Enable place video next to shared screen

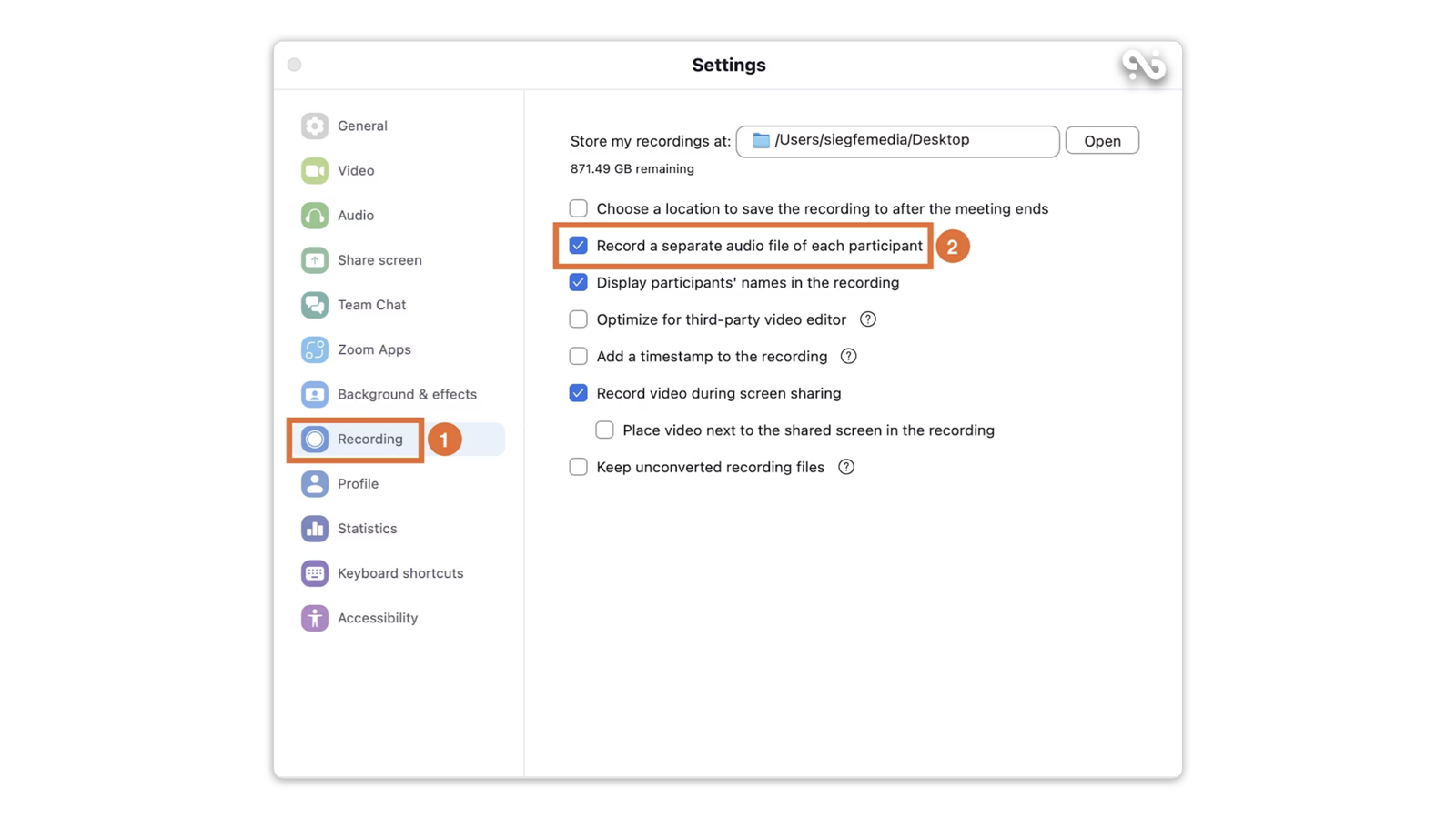[x=605, y=430]
